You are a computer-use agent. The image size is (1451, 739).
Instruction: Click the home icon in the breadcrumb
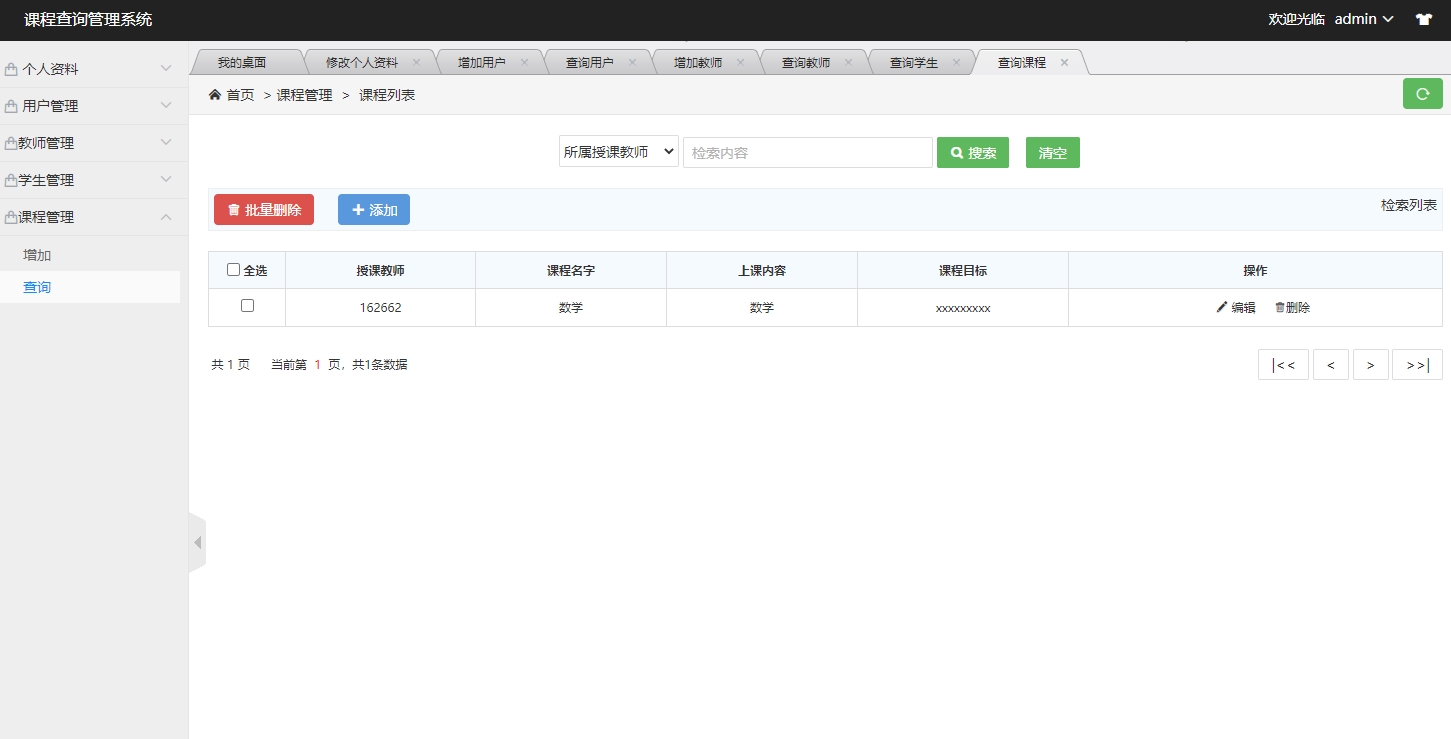pyautogui.click(x=214, y=94)
